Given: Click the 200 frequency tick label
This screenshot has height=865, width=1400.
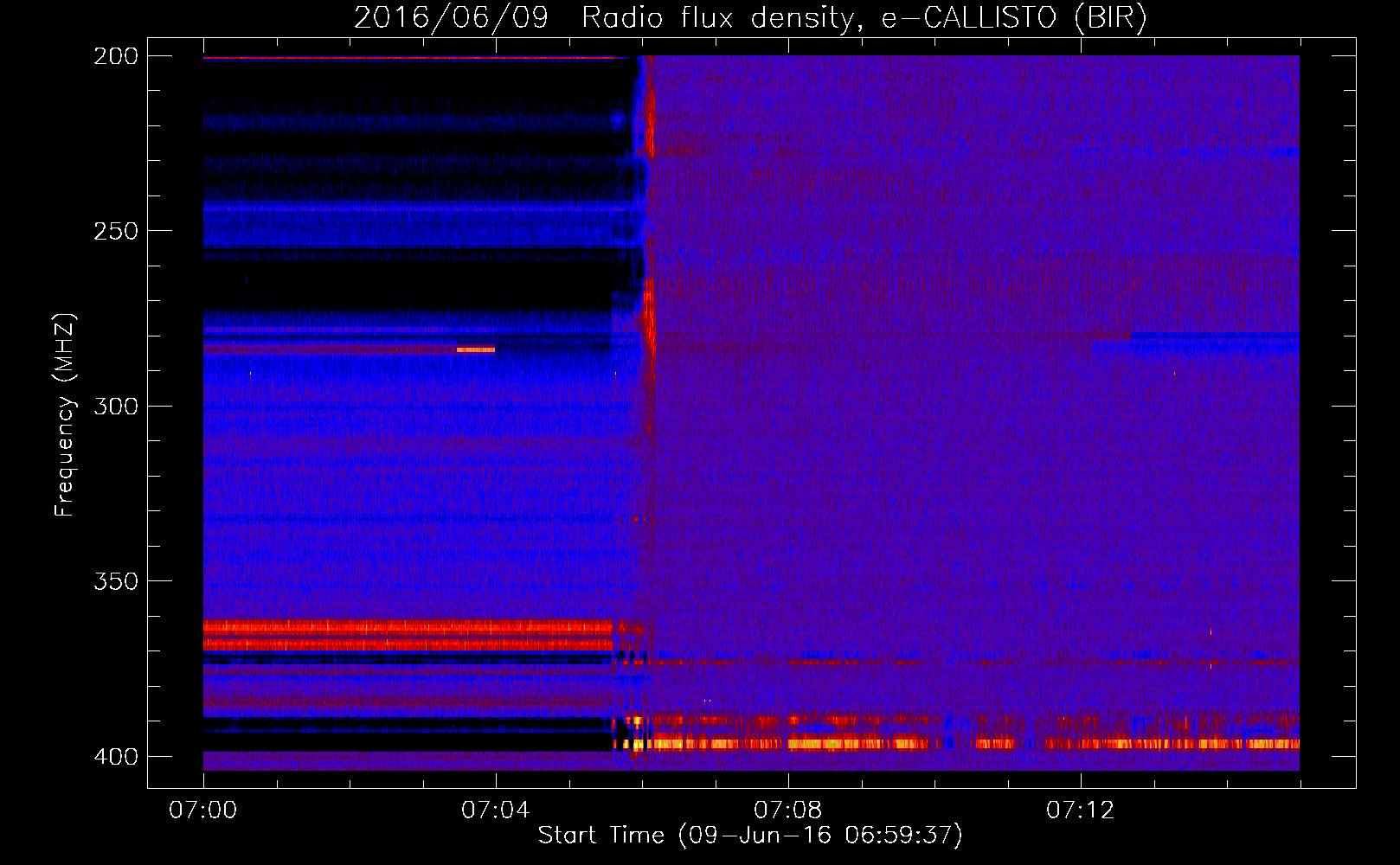Looking at the screenshot, I should pyautogui.click(x=116, y=56).
